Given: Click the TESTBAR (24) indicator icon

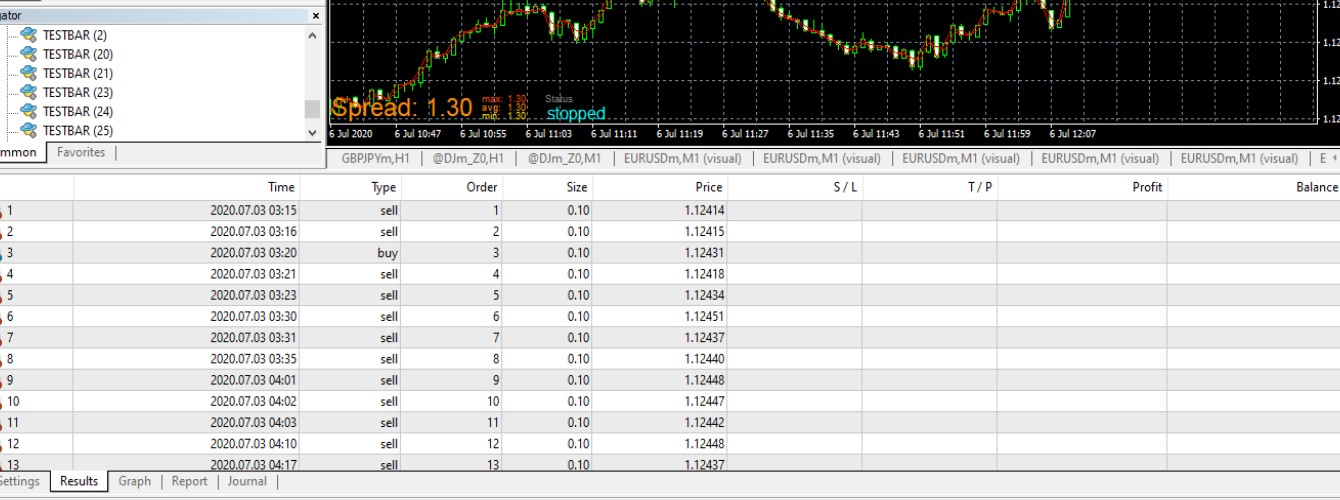Looking at the screenshot, I should tap(29, 111).
